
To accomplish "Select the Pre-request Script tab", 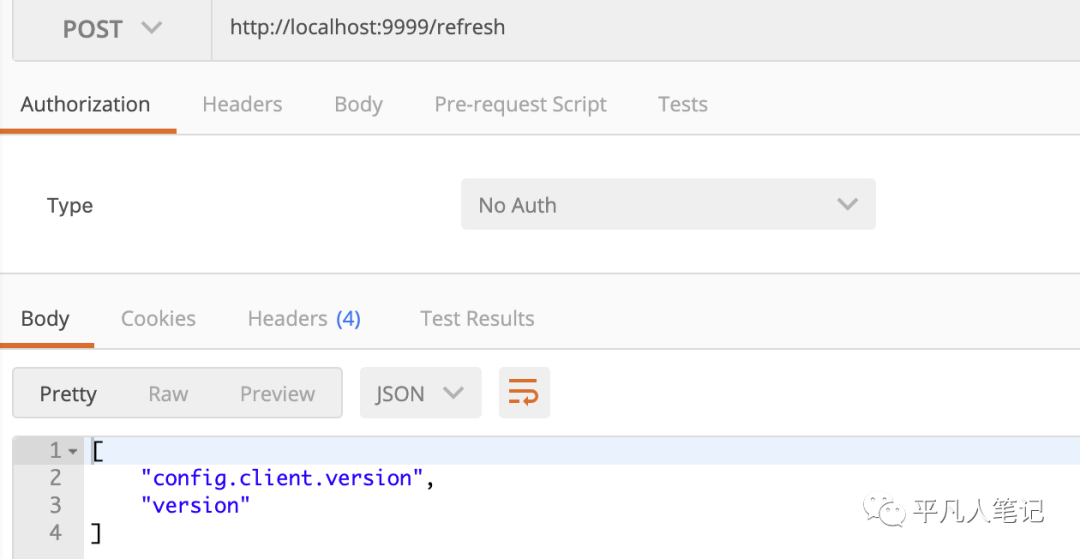I will [x=520, y=104].
